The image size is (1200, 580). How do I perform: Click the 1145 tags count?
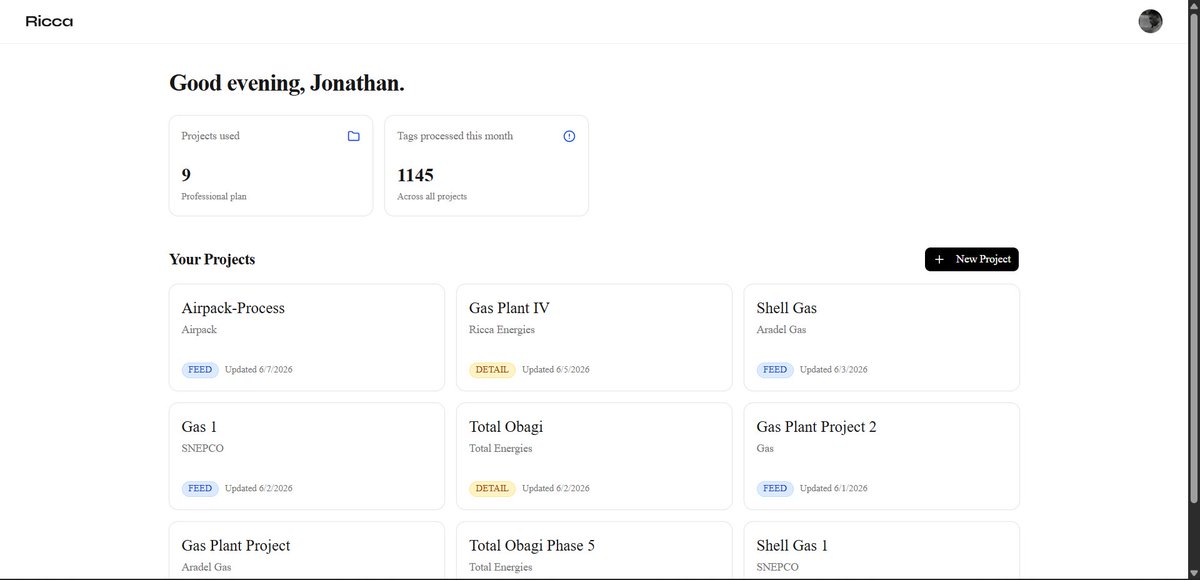click(415, 176)
